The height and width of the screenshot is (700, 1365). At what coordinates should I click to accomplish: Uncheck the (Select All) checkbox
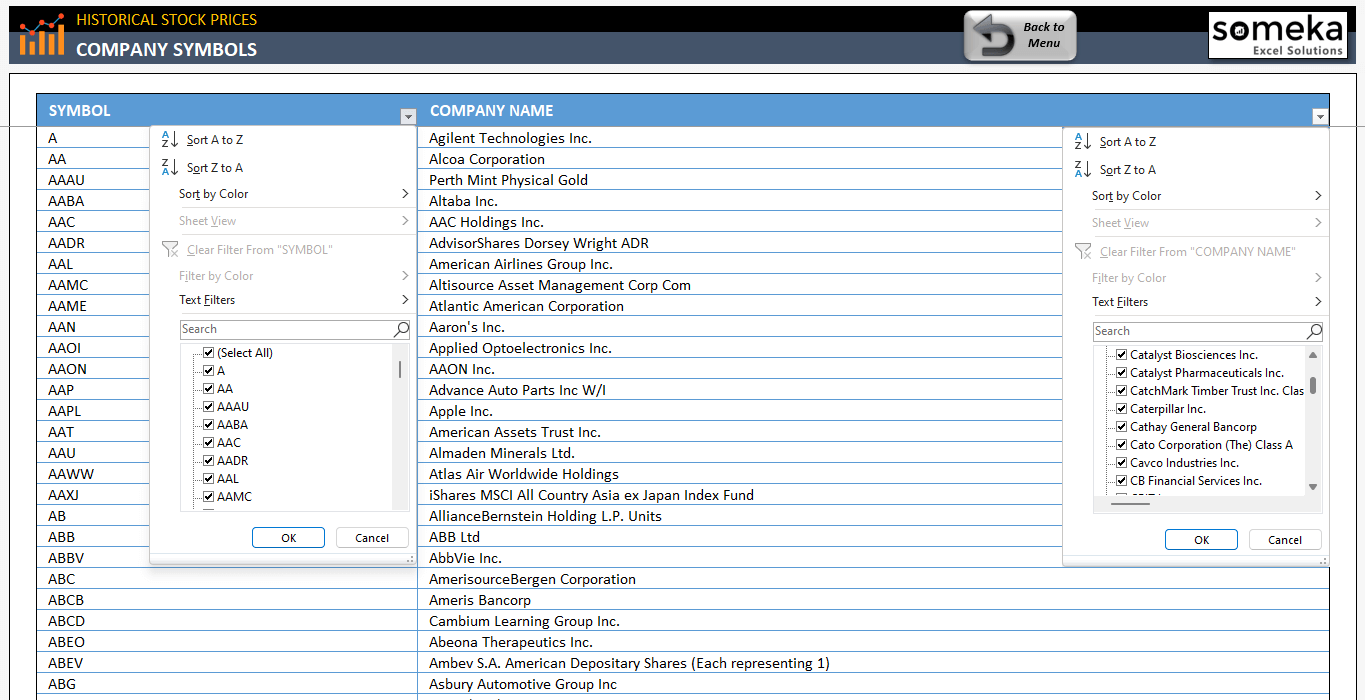tap(209, 353)
